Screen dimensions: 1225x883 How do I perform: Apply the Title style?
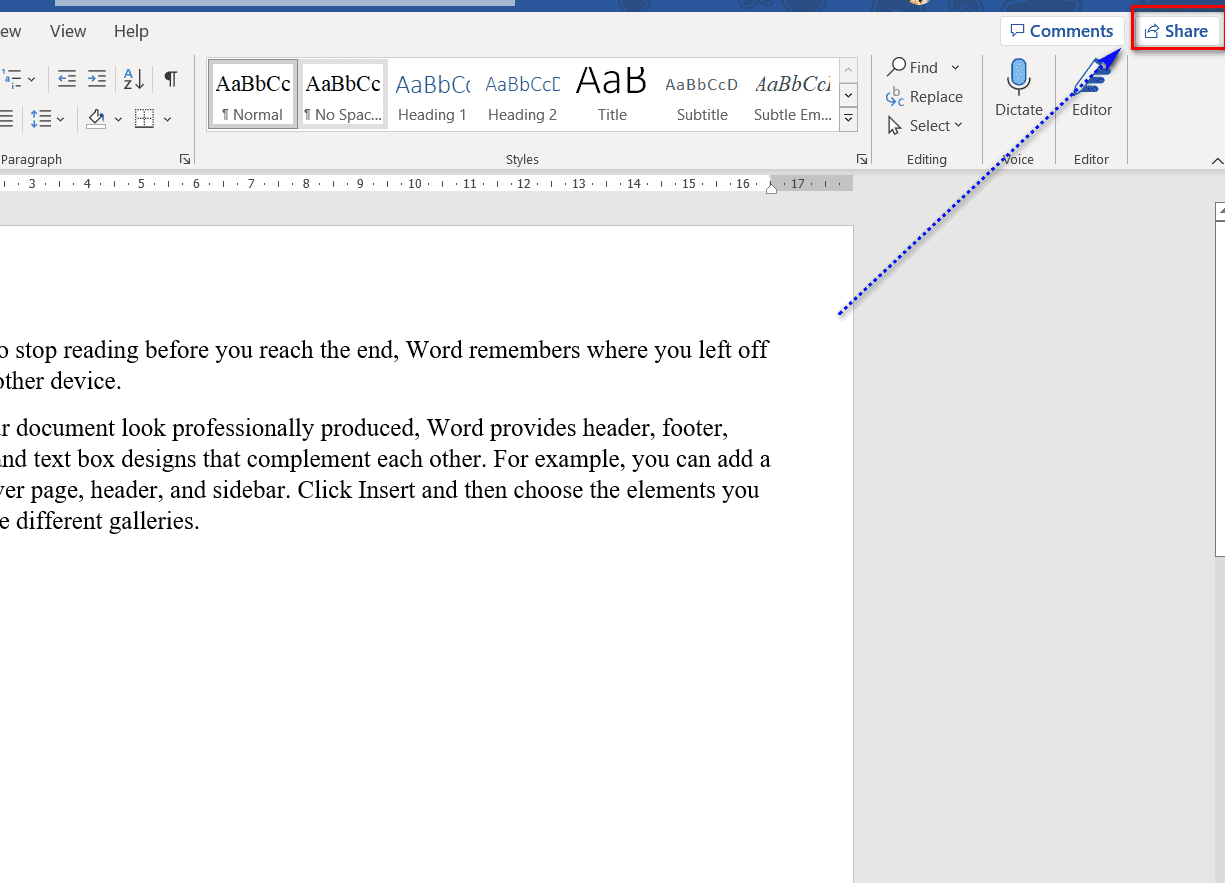click(x=612, y=94)
